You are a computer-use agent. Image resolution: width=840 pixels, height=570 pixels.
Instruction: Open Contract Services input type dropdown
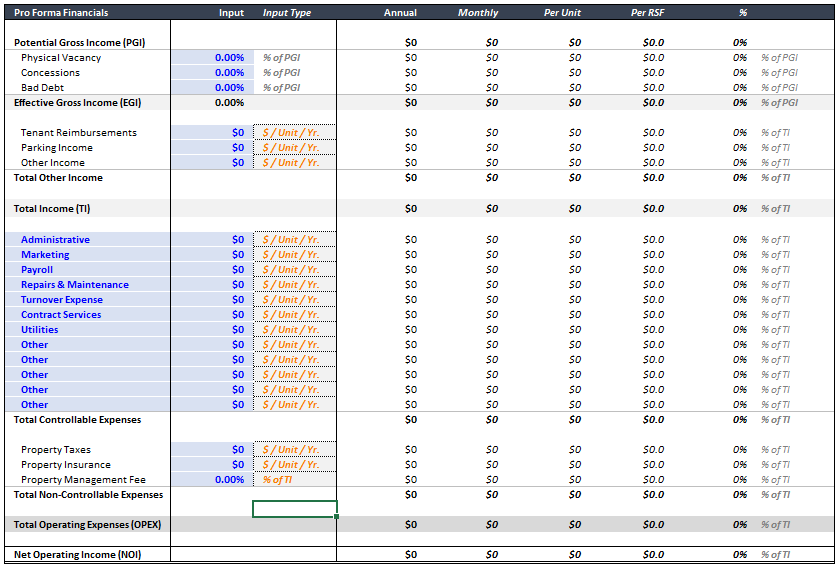(x=295, y=314)
